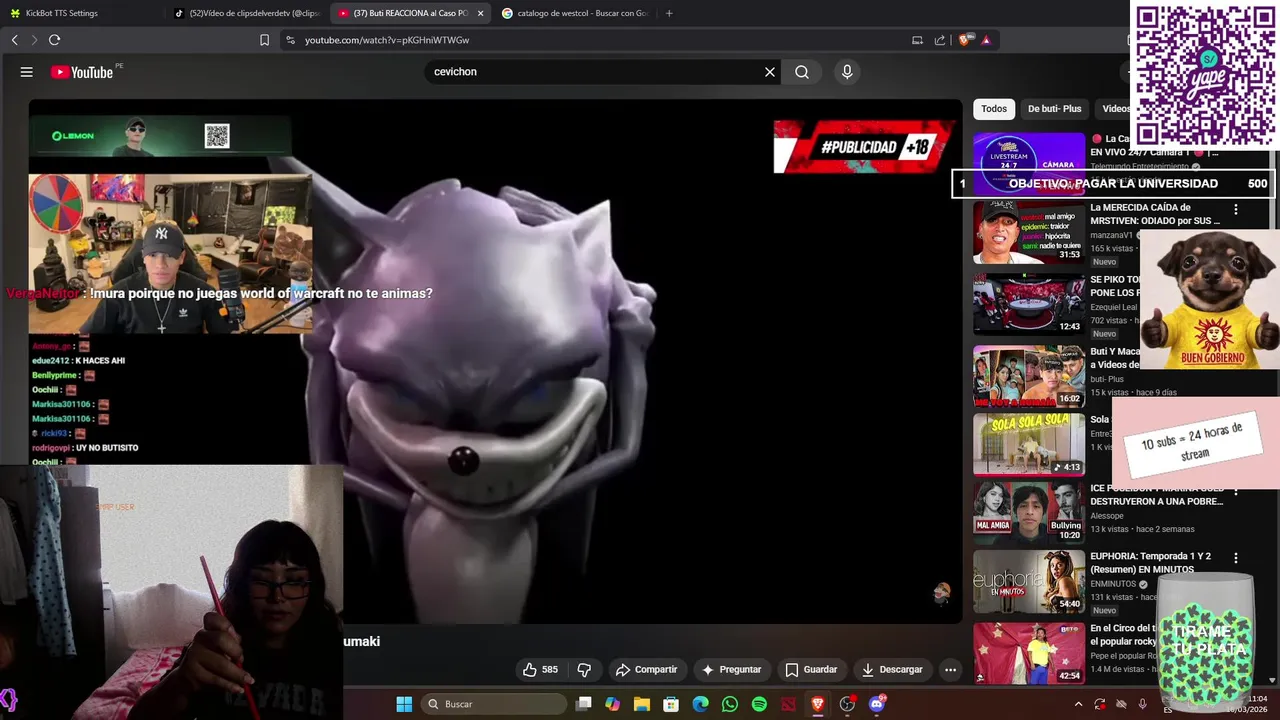Open the ENMINUTOS channel name

coord(1113,584)
